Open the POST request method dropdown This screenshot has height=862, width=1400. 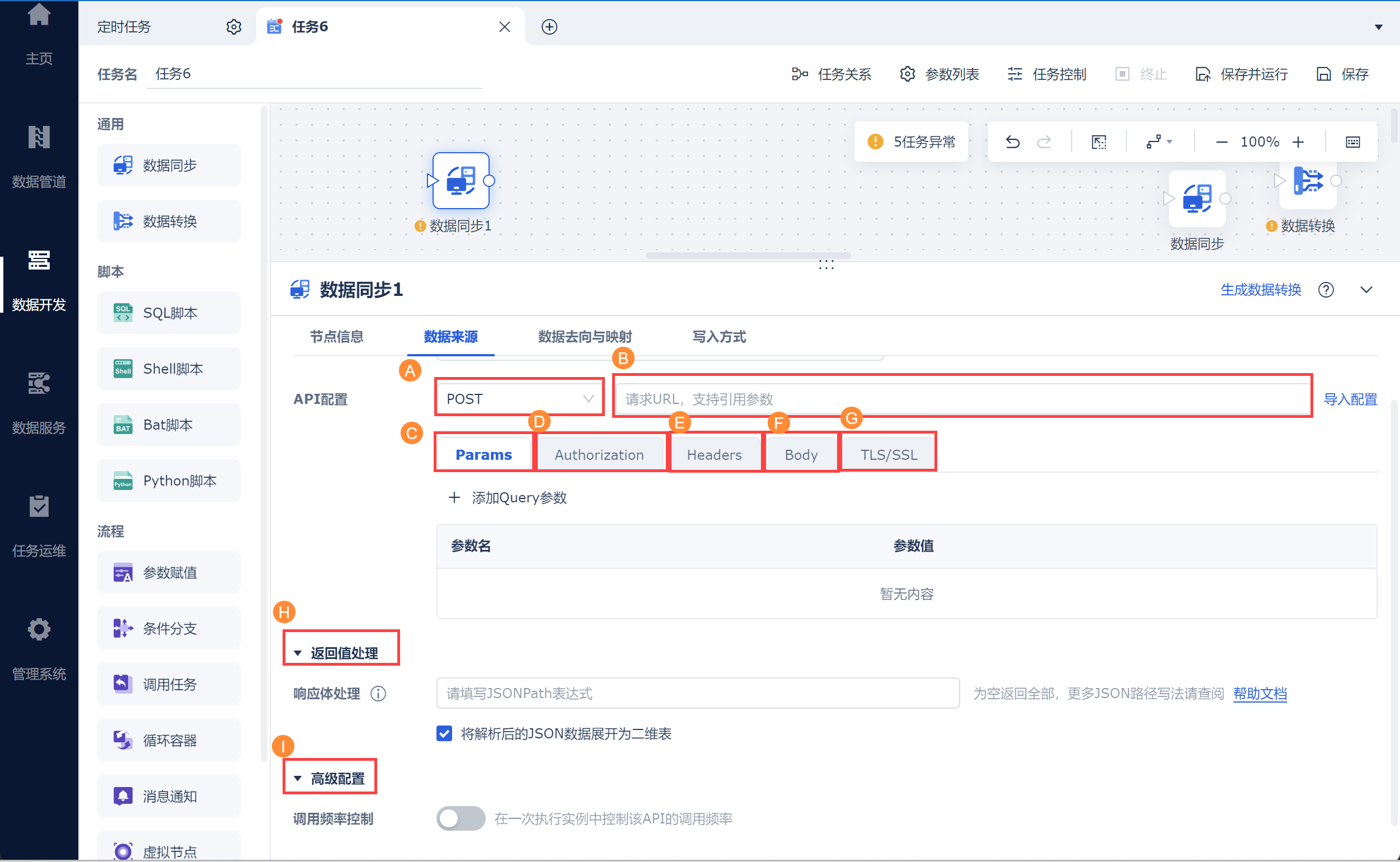(x=519, y=398)
